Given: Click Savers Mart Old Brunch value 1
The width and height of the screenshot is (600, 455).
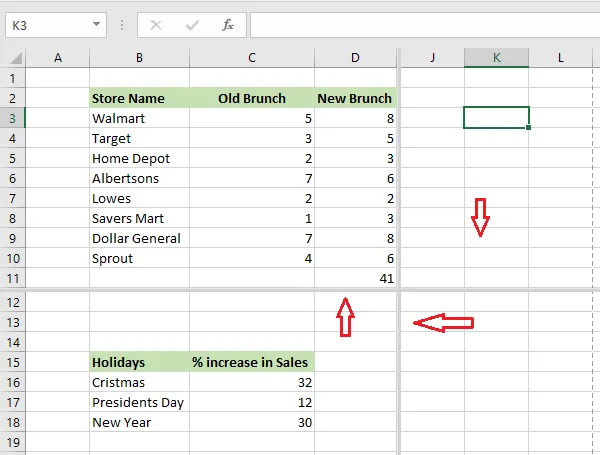Looking at the screenshot, I should click(252, 218).
